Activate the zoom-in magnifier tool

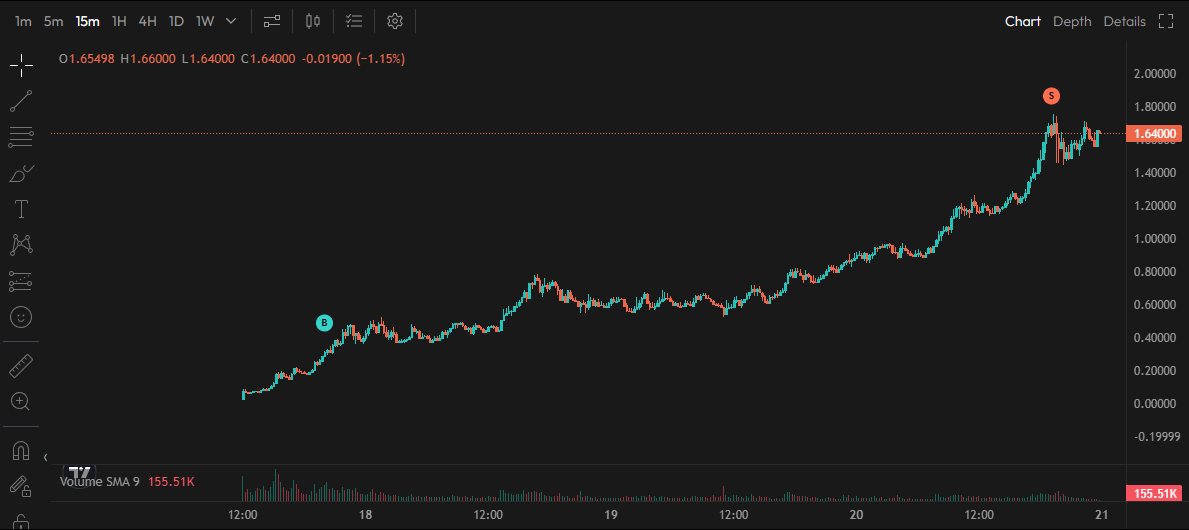[21, 401]
